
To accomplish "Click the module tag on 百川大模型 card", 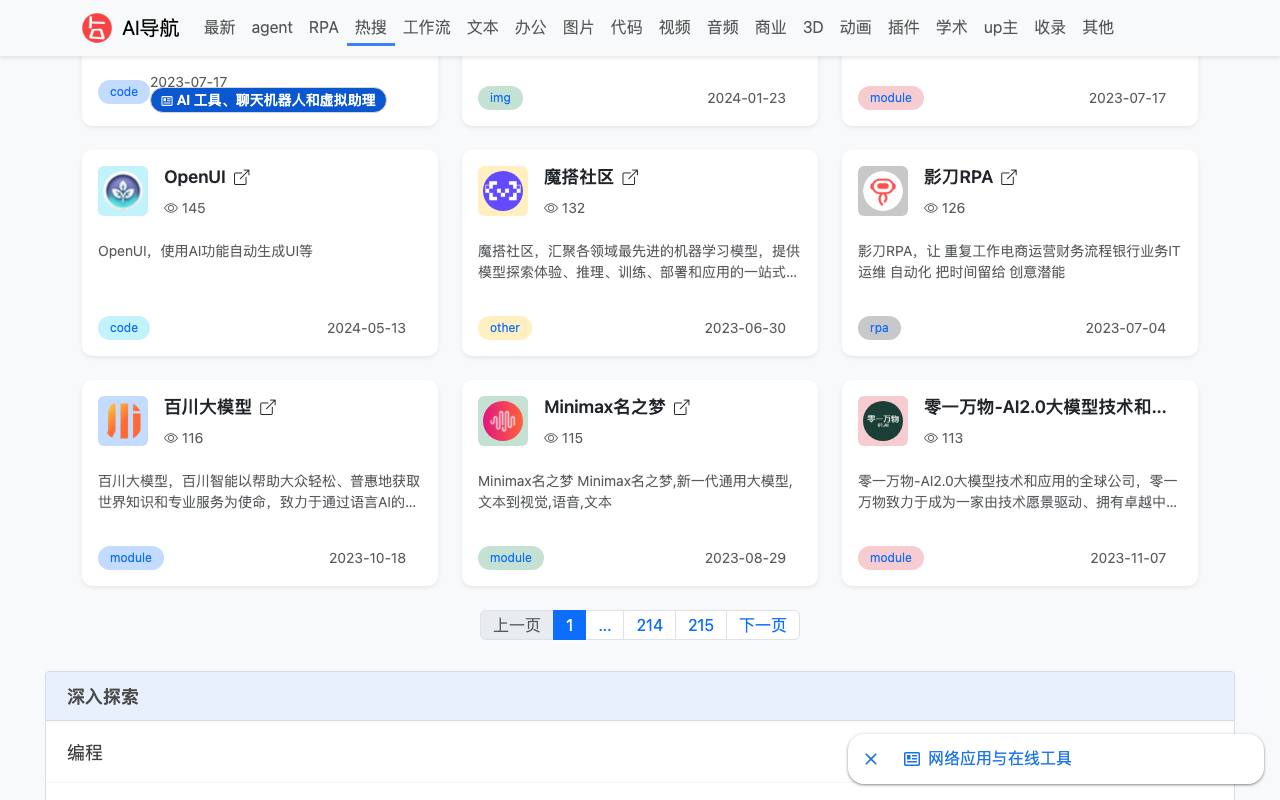I will click(131, 558).
